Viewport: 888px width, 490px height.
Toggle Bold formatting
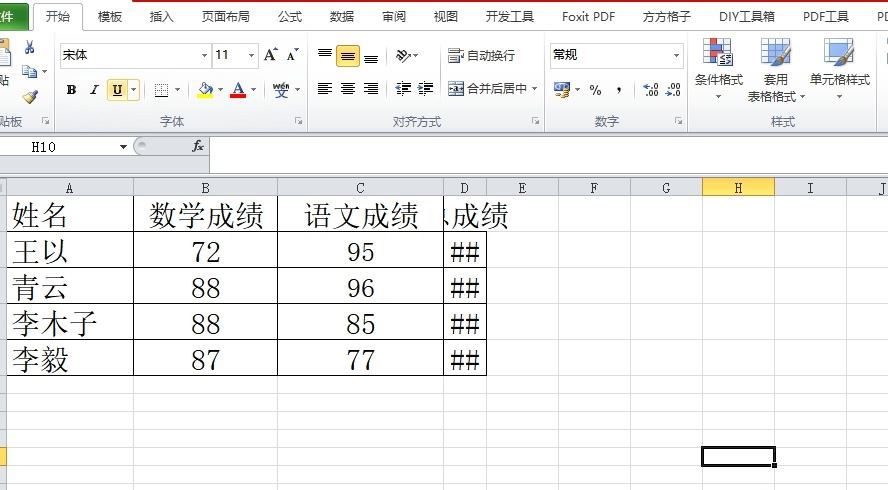71,90
